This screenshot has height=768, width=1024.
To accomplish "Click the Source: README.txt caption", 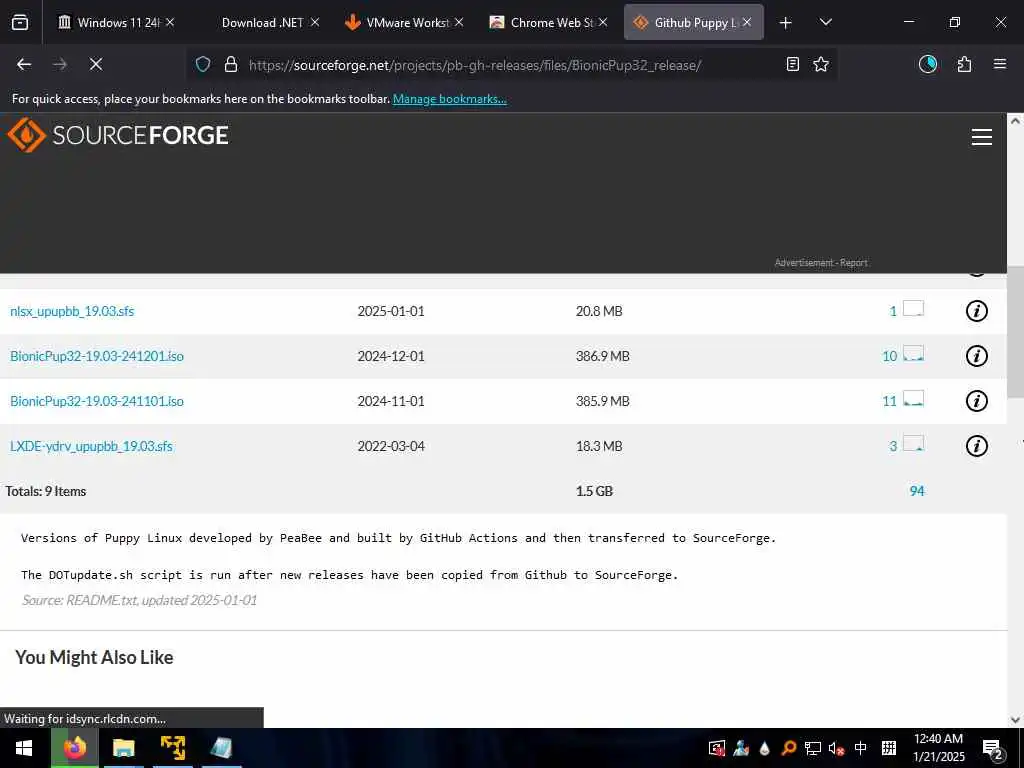I will pyautogui.click(x=139, y=600).
